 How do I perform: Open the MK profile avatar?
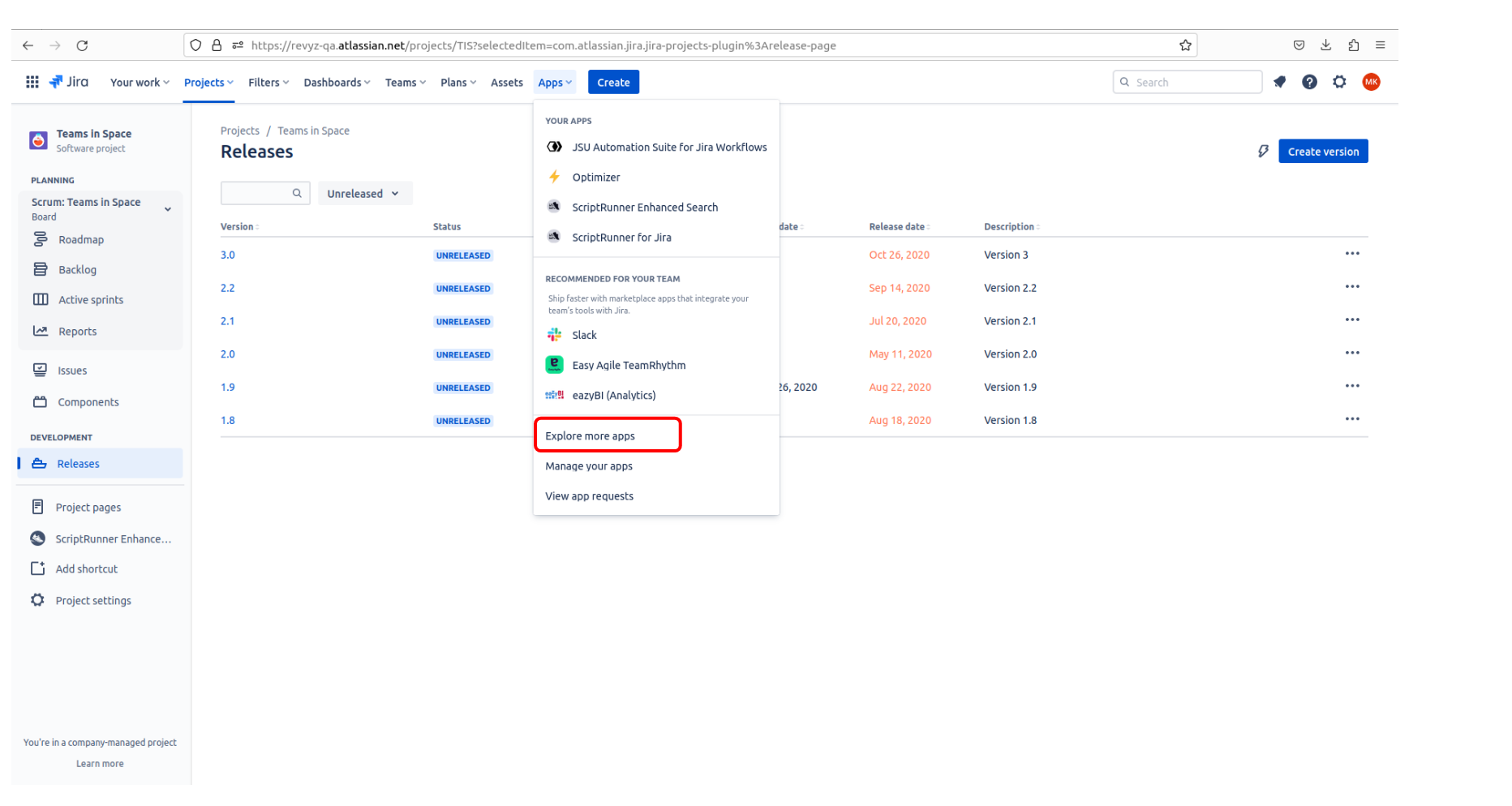click(x=1371, y=82)
